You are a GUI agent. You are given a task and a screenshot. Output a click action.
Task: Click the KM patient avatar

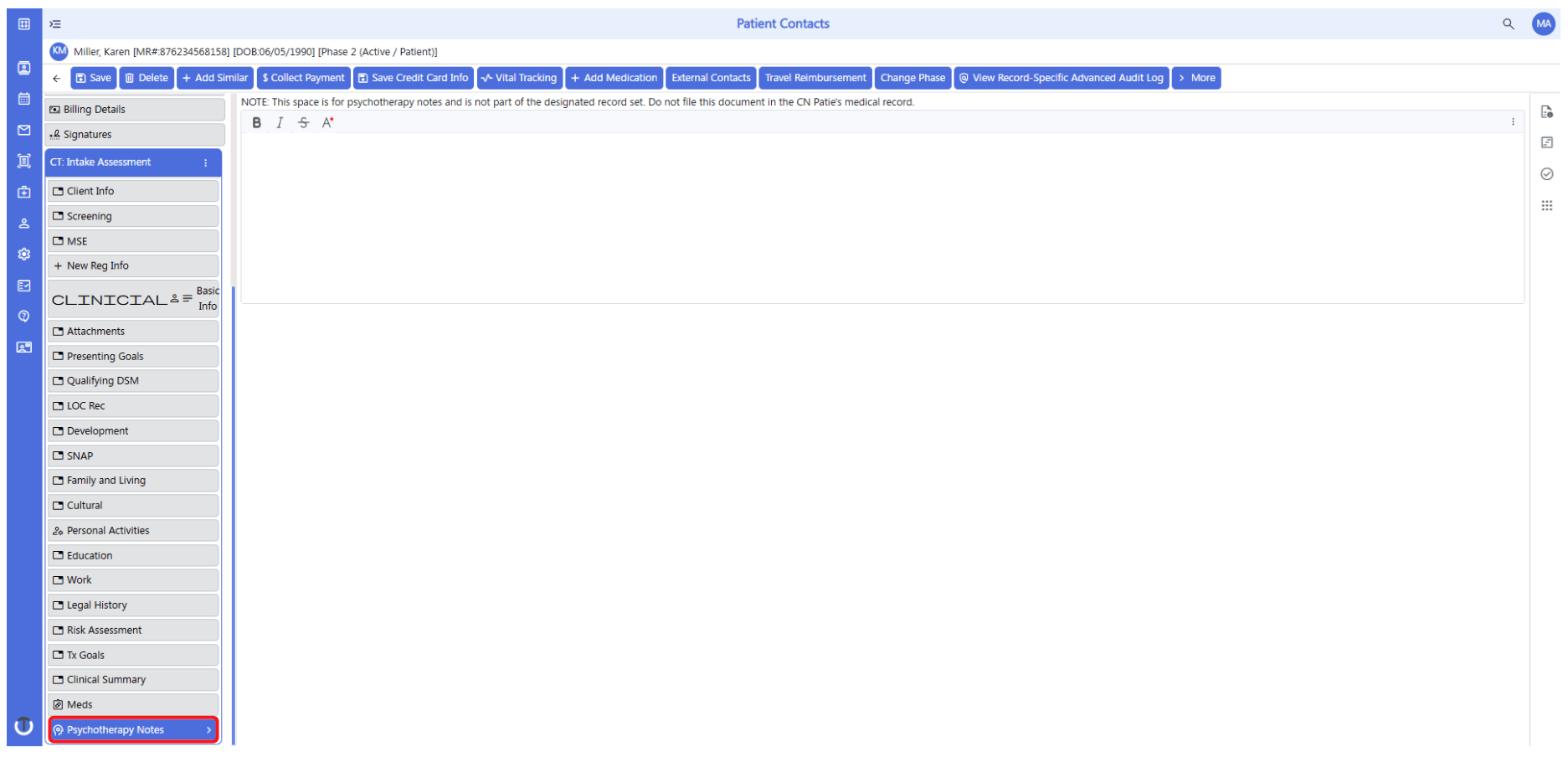click(59, 51)
